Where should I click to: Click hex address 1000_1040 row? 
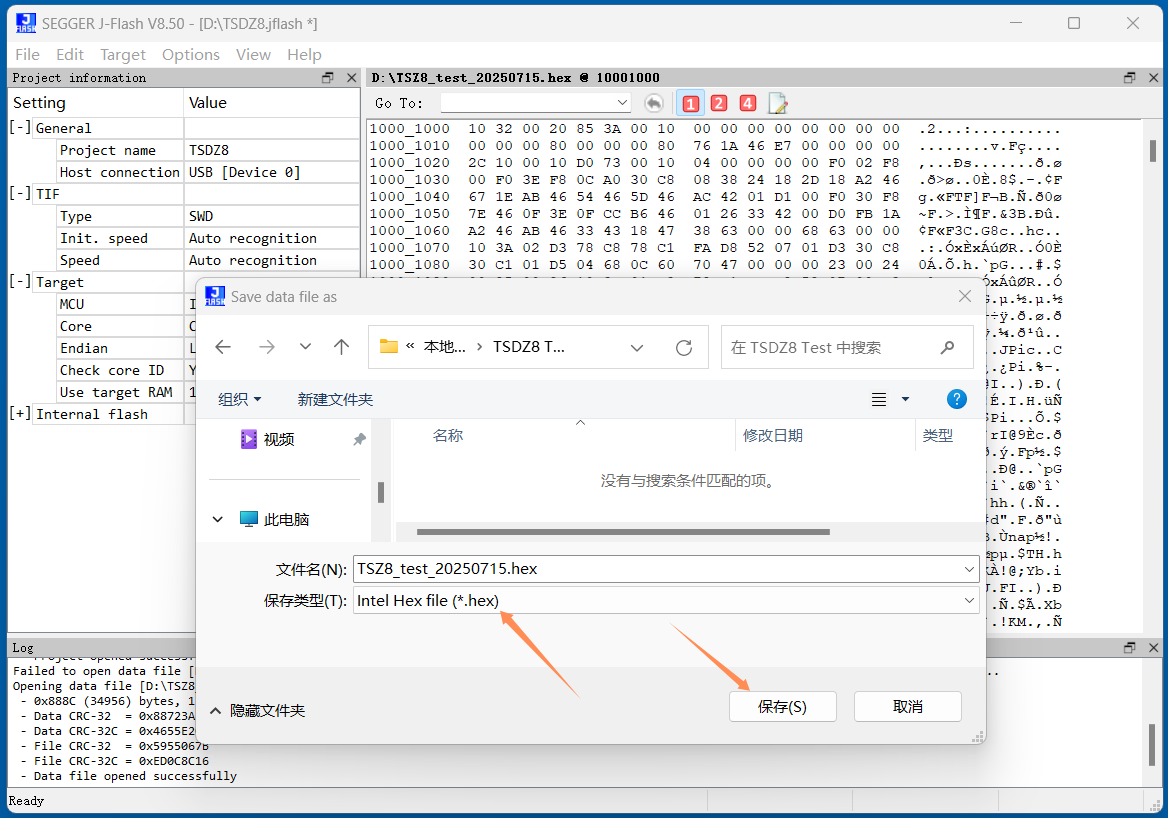pos(715,197)
